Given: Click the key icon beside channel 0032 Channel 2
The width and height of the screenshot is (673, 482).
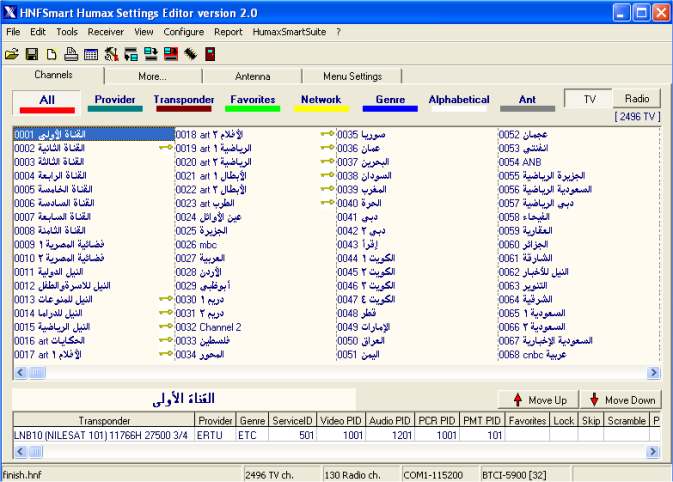Looking at the screenshot, I should click(x=166, y=326).
